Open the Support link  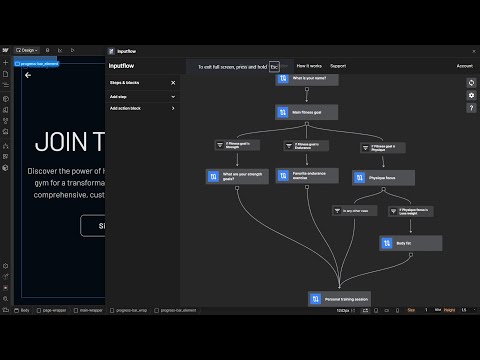point(338,66)
